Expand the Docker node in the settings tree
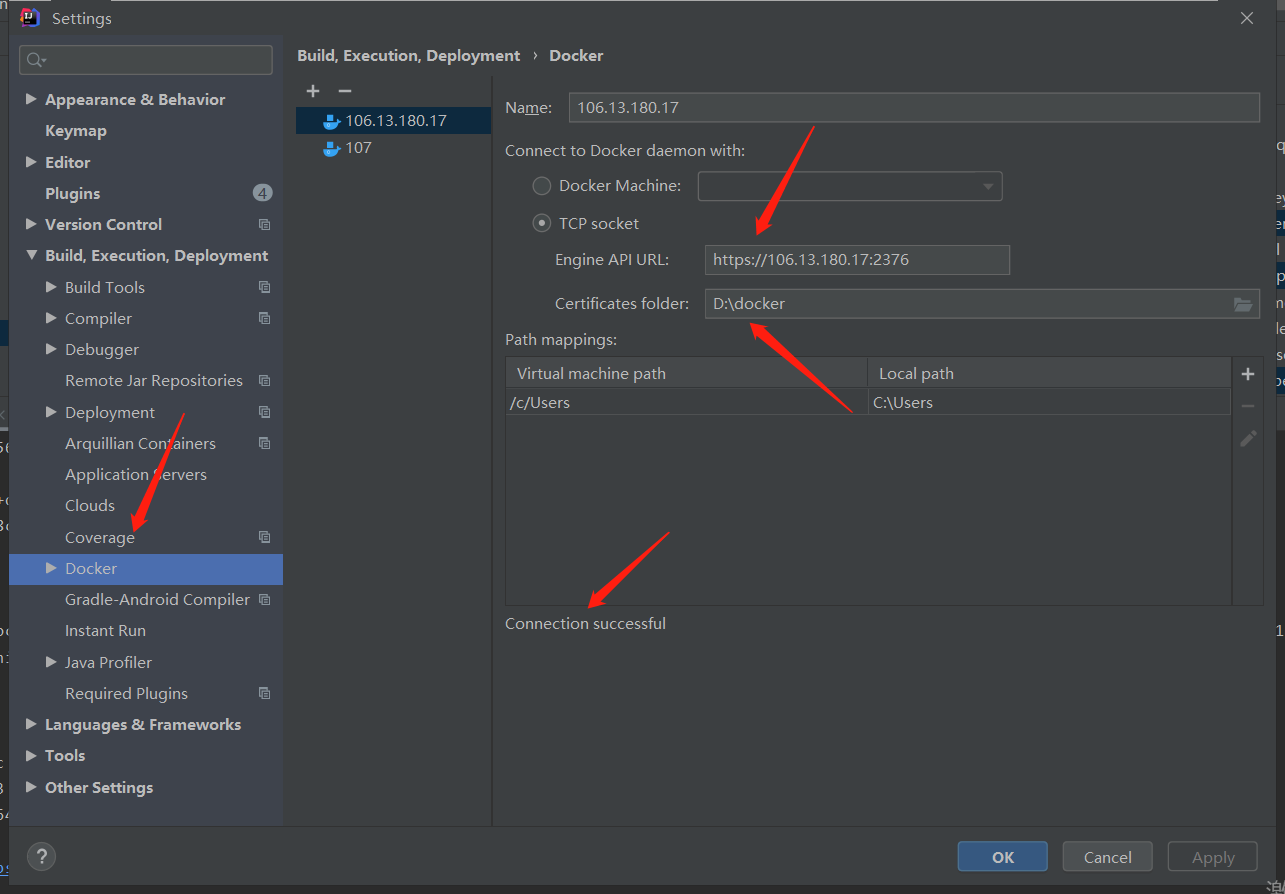 pyautogui.click(x=51, y=568)
